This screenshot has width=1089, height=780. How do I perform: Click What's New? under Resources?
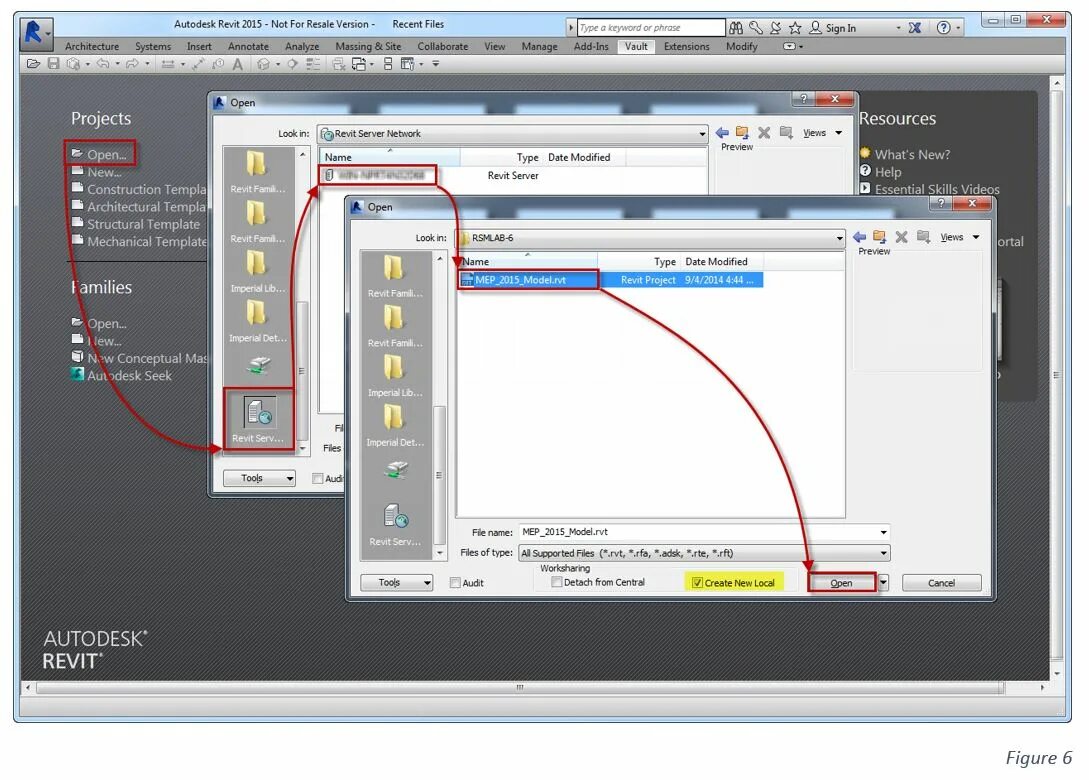point(912,154)
